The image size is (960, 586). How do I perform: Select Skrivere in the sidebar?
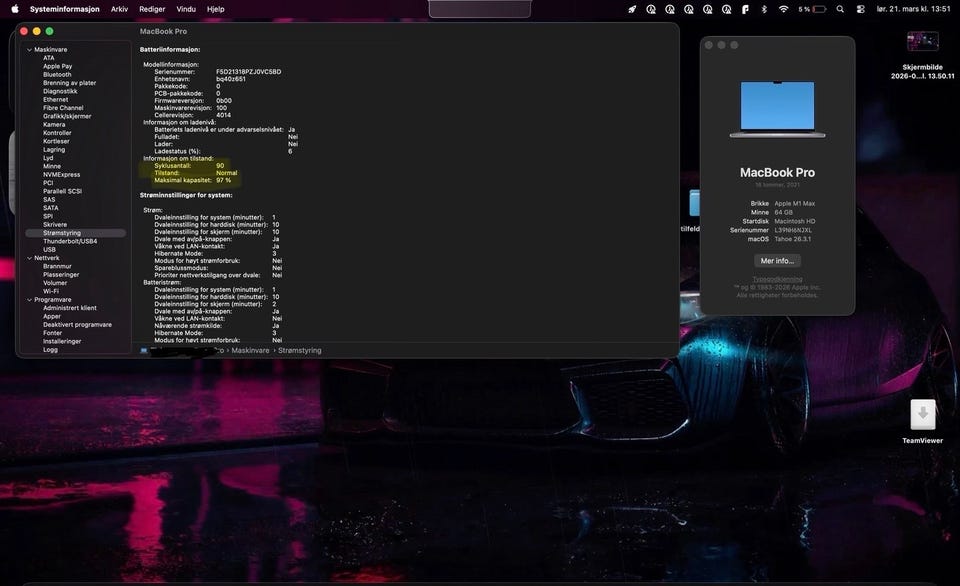tap(54, 225)
